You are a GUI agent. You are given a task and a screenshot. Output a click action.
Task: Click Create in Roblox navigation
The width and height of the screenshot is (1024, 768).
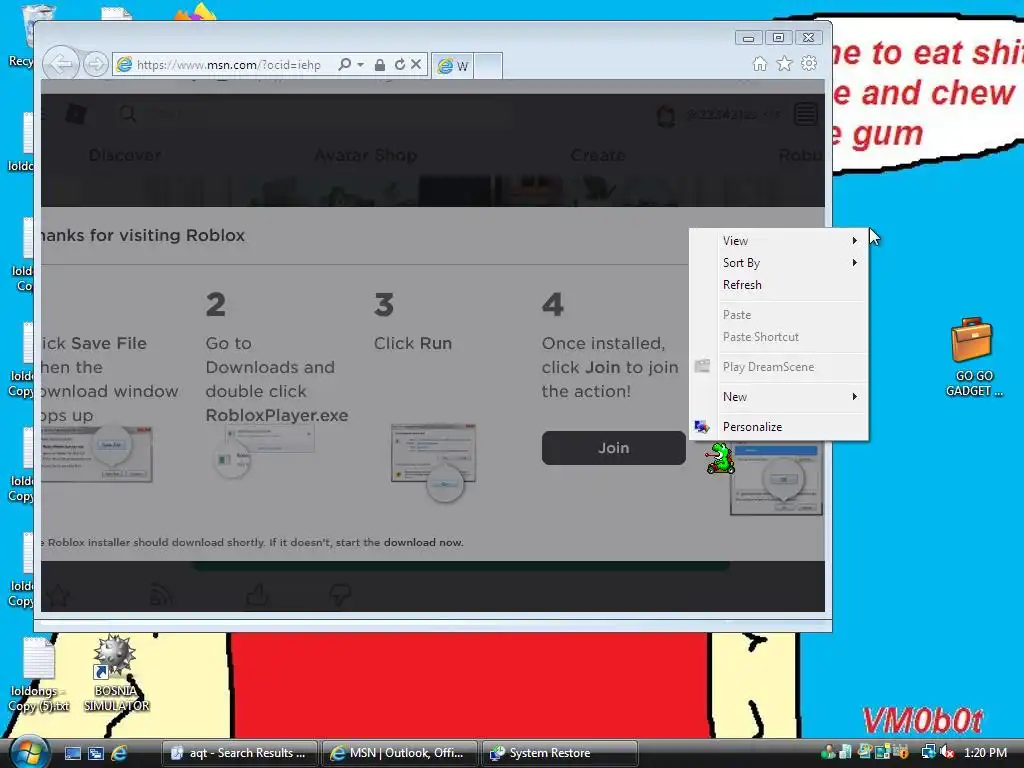tap(598, 155)
